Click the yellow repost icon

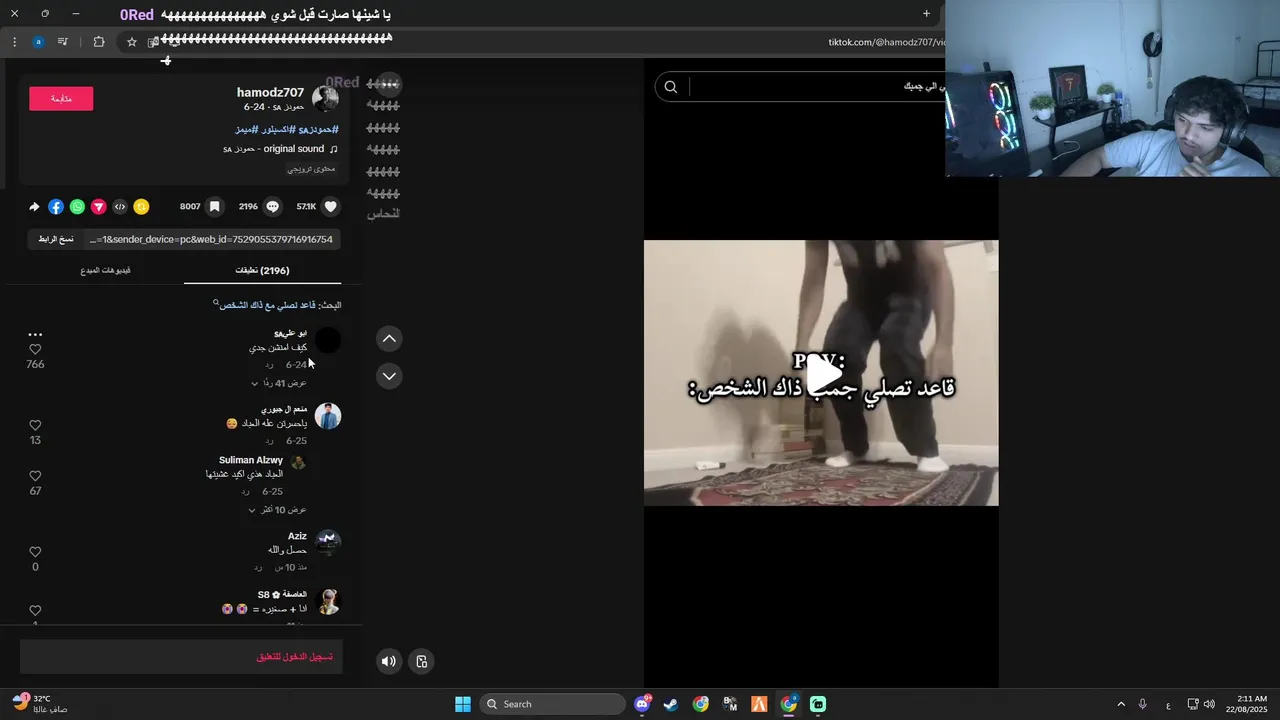[141, 207]
